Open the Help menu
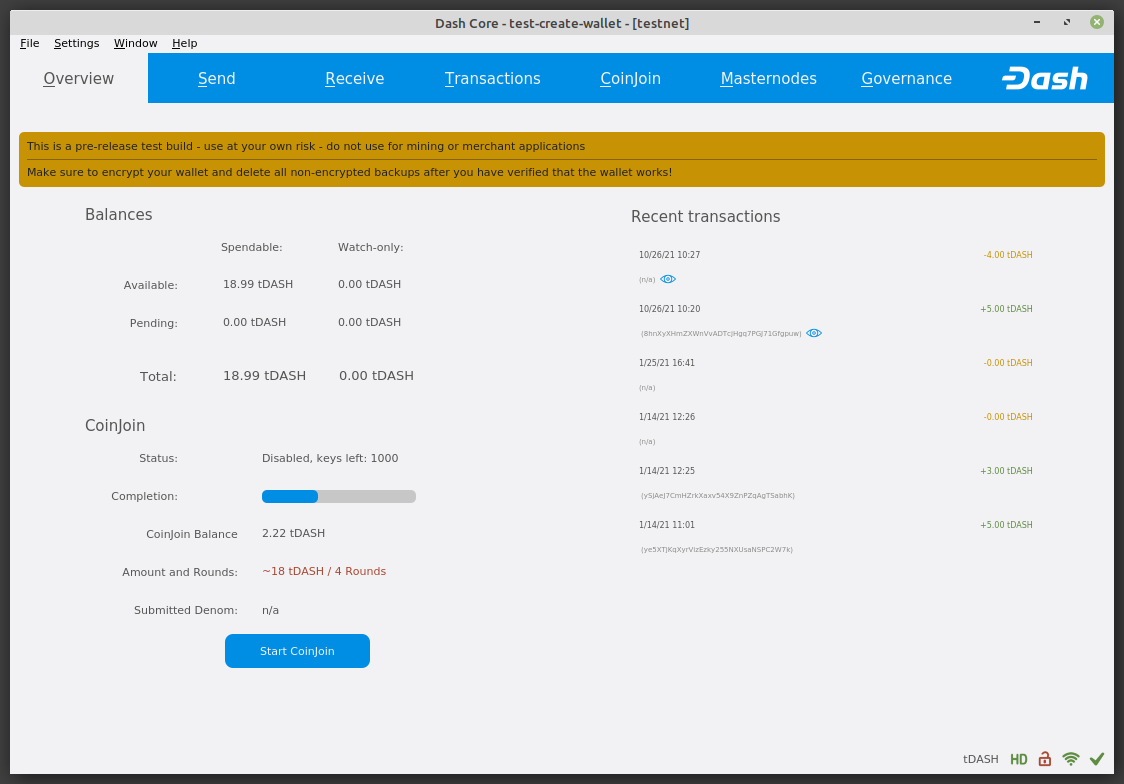 (184, 43)
